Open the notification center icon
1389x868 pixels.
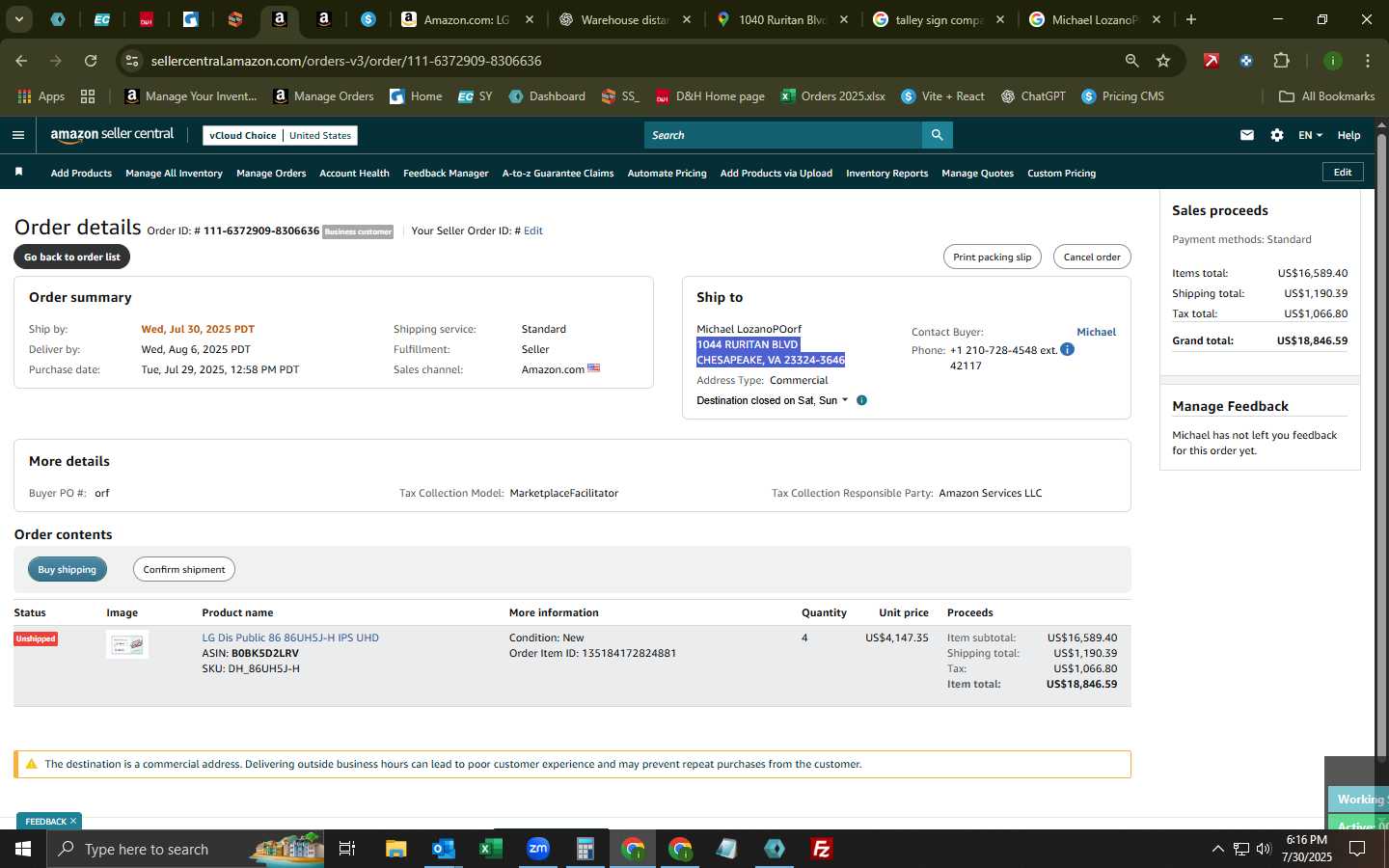point(1357,849)
